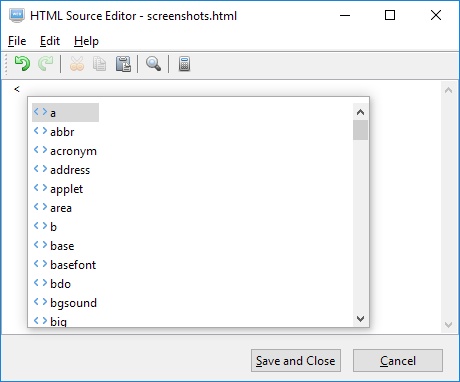This screenshot has width=460, height=382.
Task: Choose 'acronym' from autocomplete list
Action: 65,151
